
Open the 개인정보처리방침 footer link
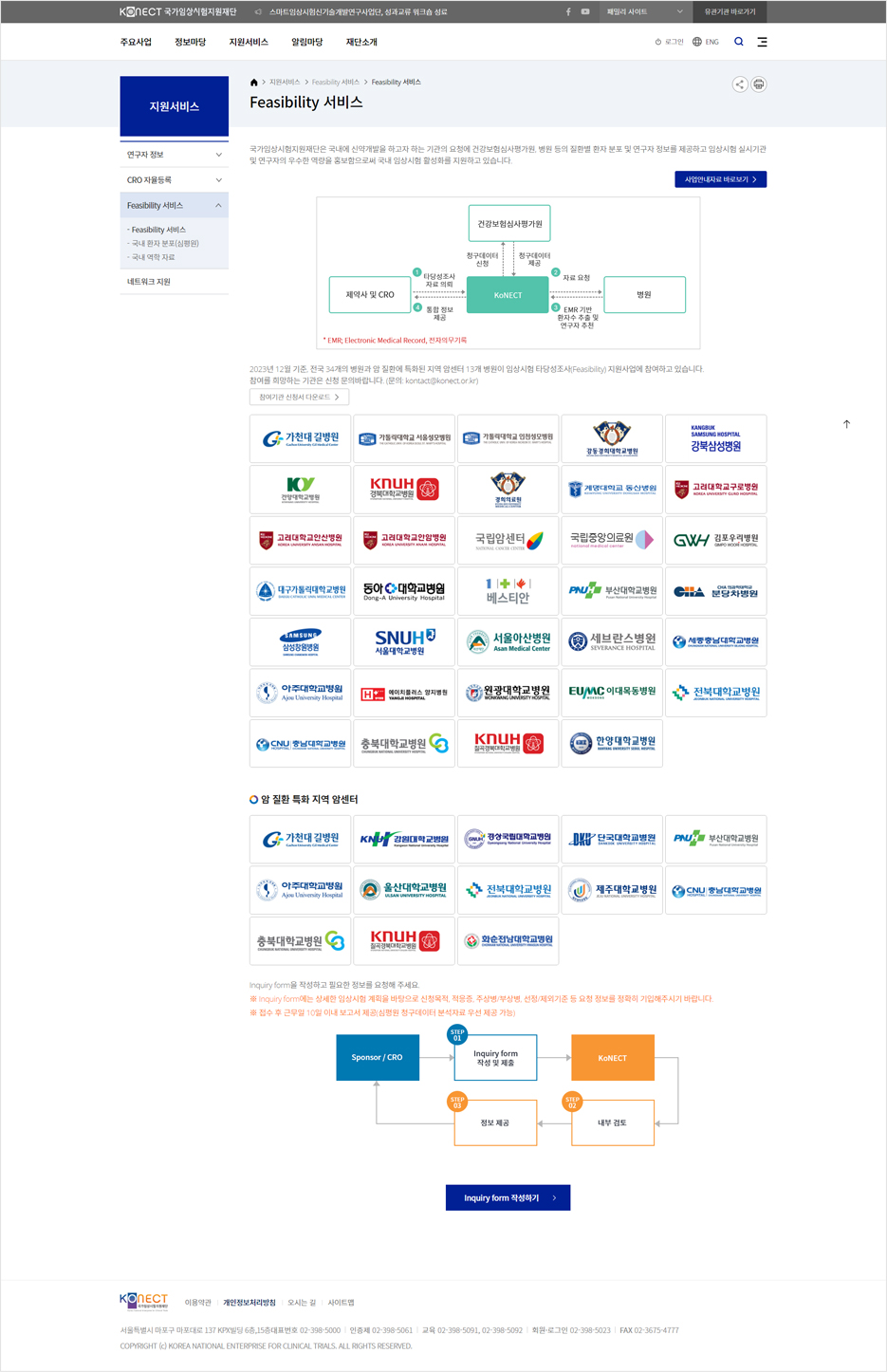[249, 1303]
